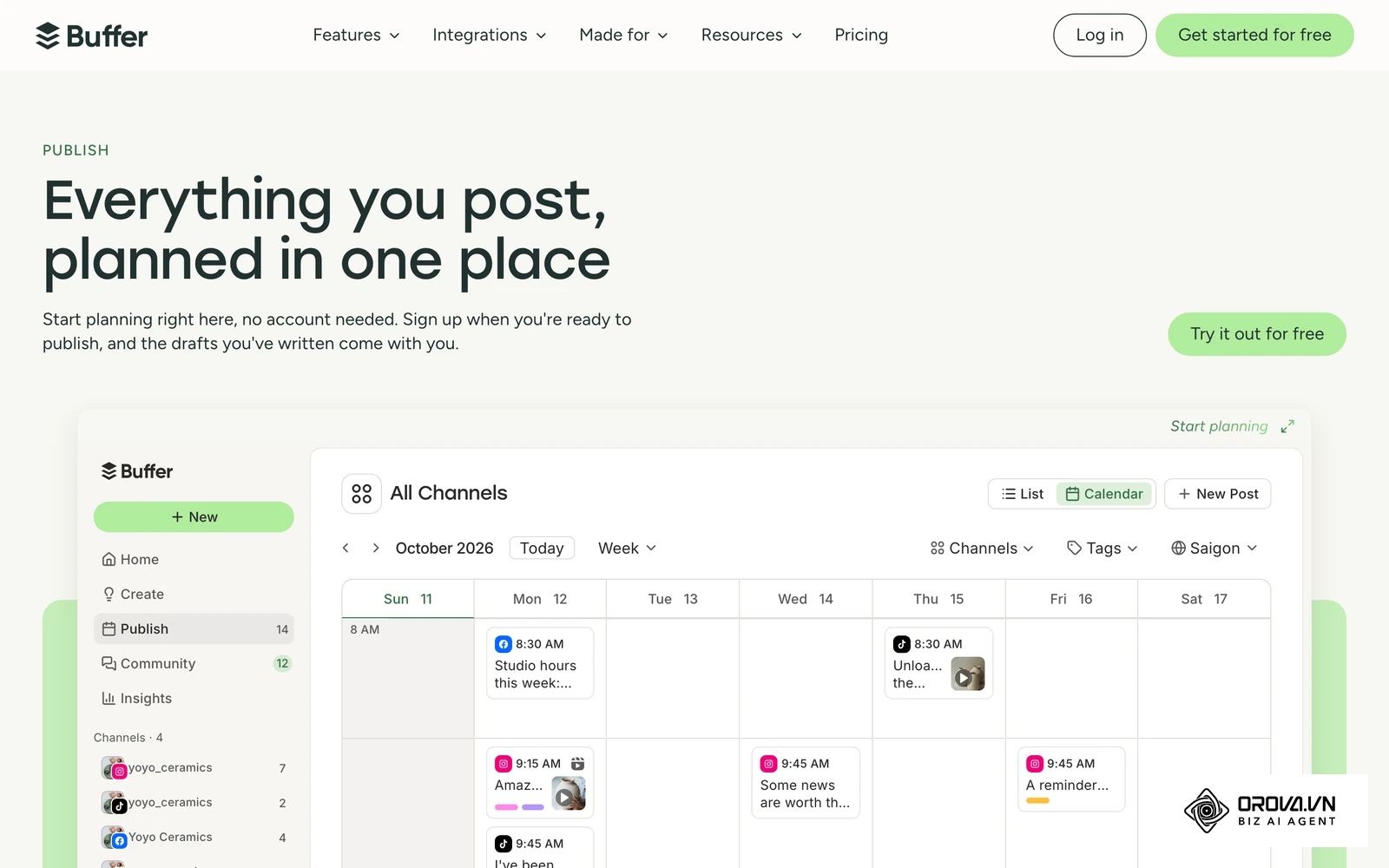
Task: Click the New Post button
Action: 1218,494
